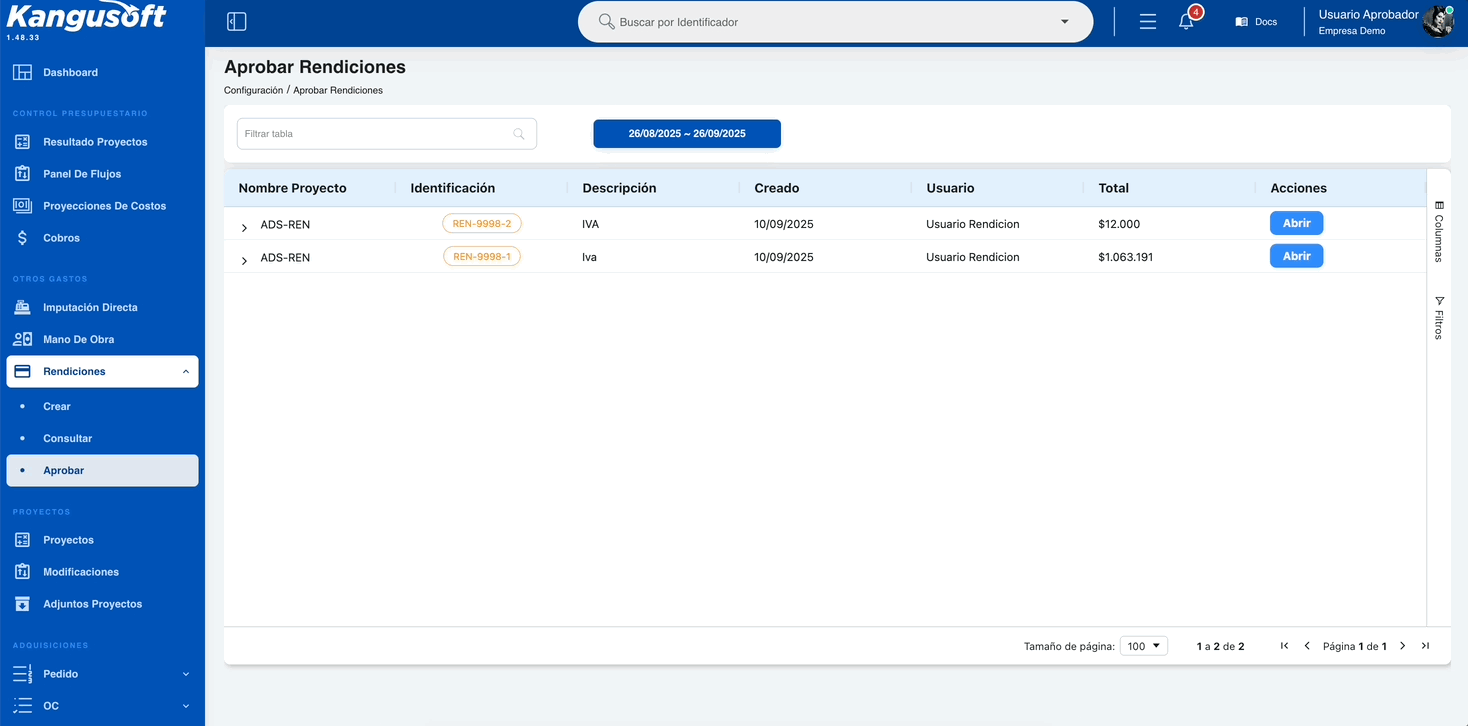
Task: Open notifications bell with 4 alerts
Action: pos(1187,20)
